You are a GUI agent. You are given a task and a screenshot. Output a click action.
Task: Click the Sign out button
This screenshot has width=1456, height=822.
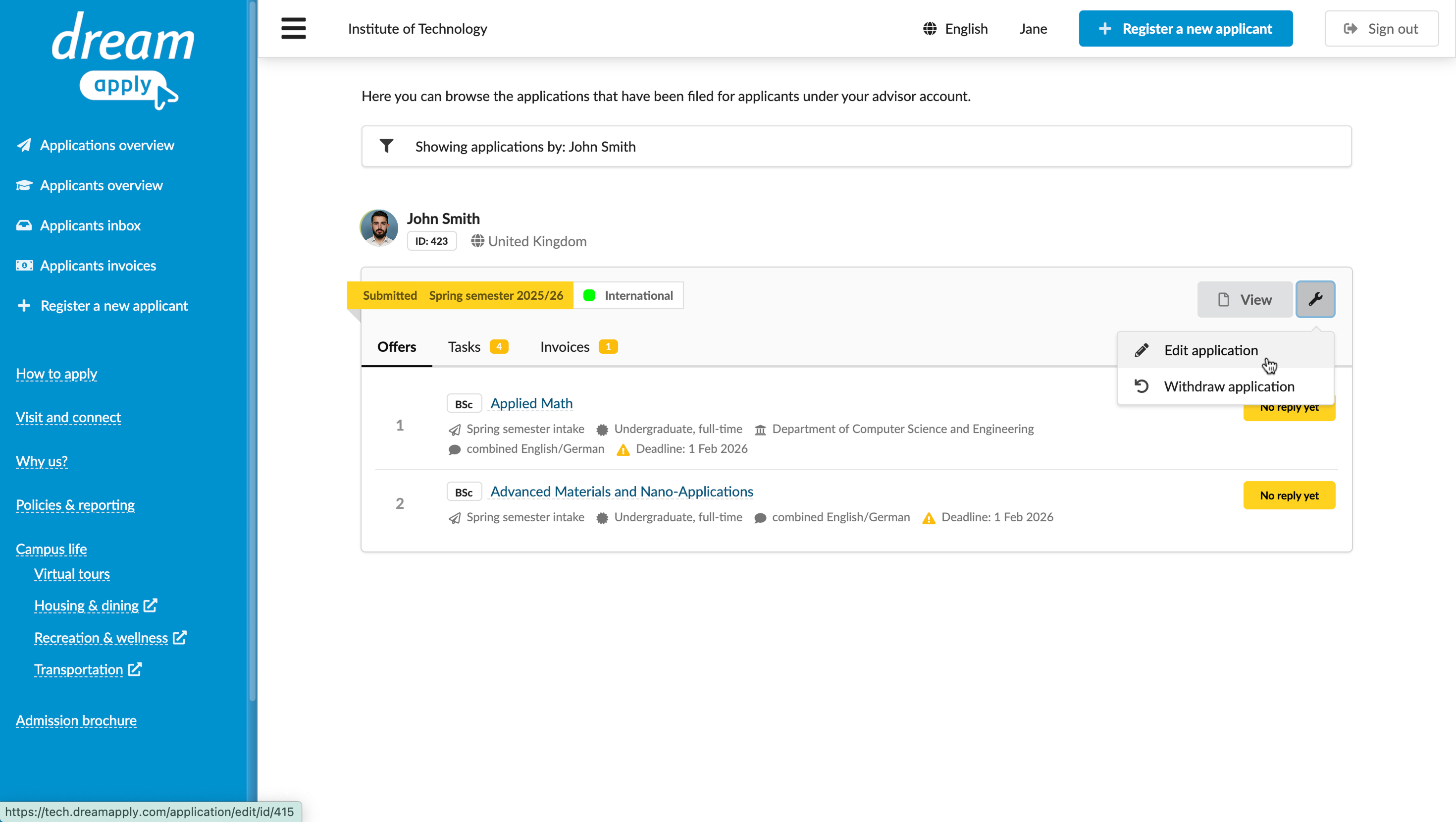tap(1381, 29)
